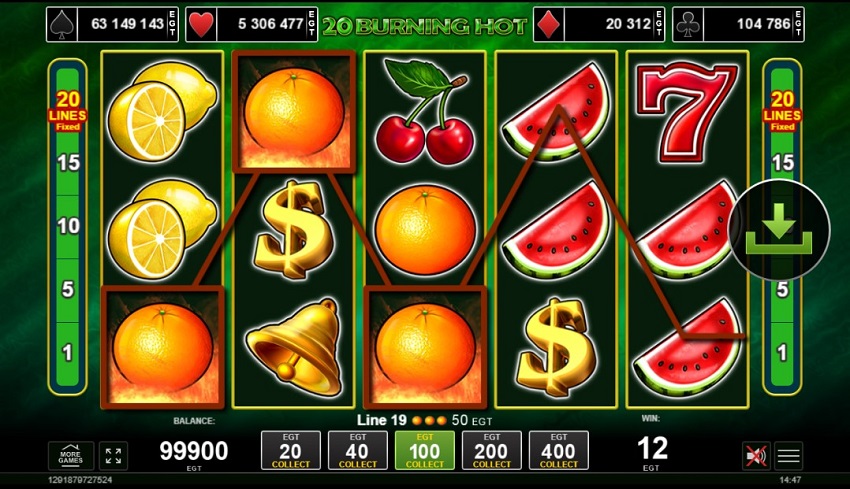
Task: Toggle fullscreen mode with arrows icon
Action: point(113,456)
